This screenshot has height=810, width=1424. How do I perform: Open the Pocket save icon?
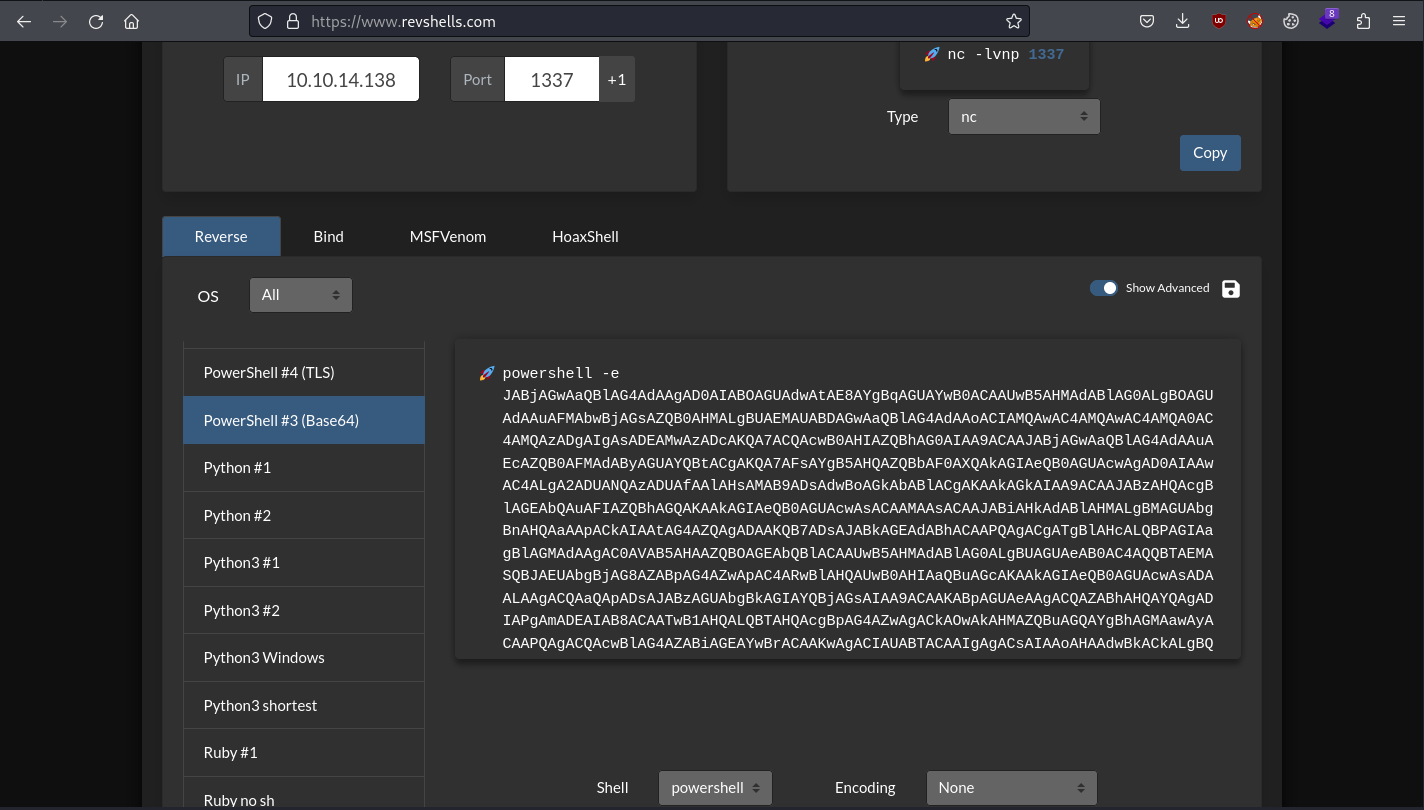(1147, 21)
